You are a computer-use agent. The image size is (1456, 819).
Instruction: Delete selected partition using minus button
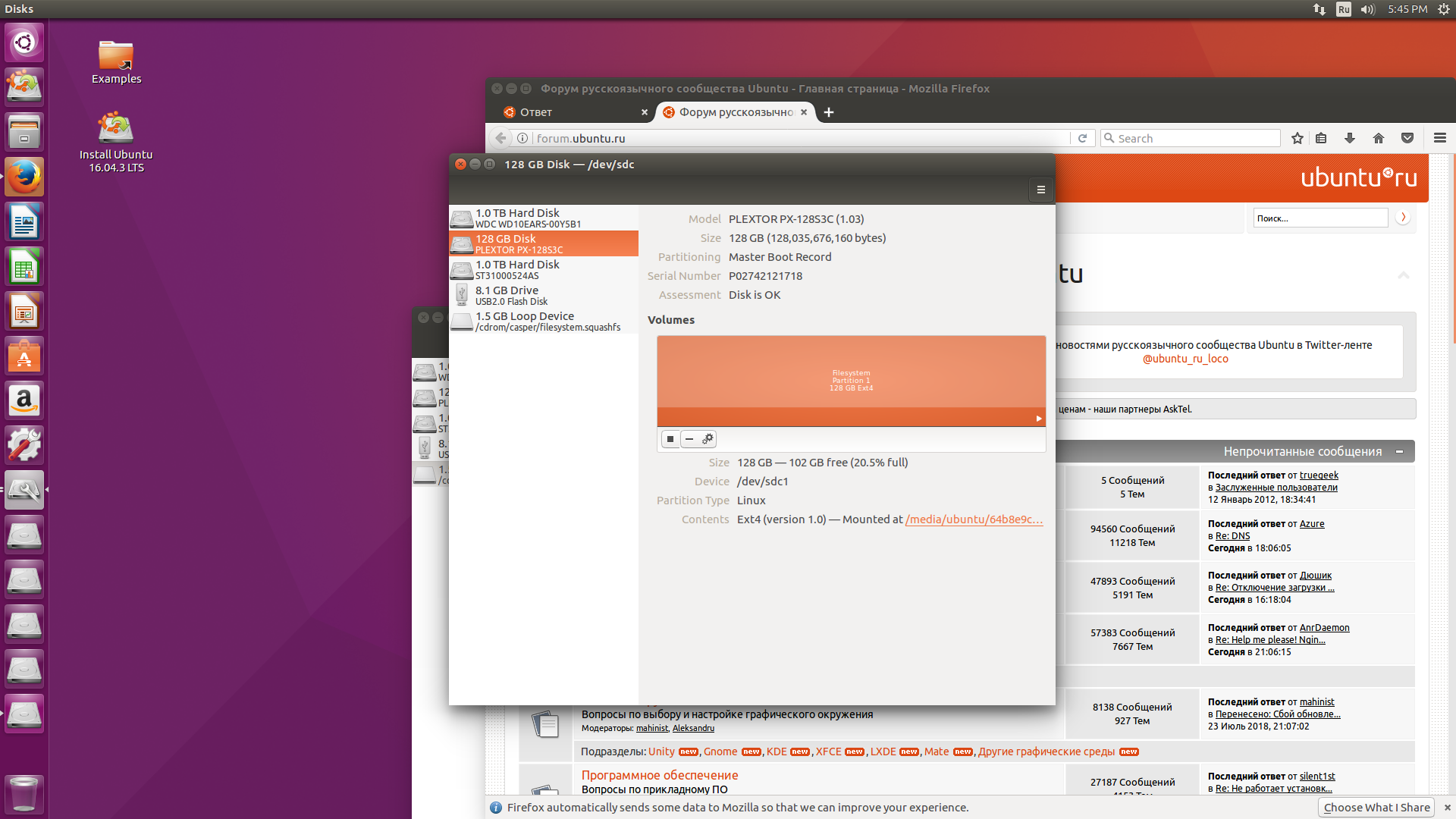pos(689,439)
